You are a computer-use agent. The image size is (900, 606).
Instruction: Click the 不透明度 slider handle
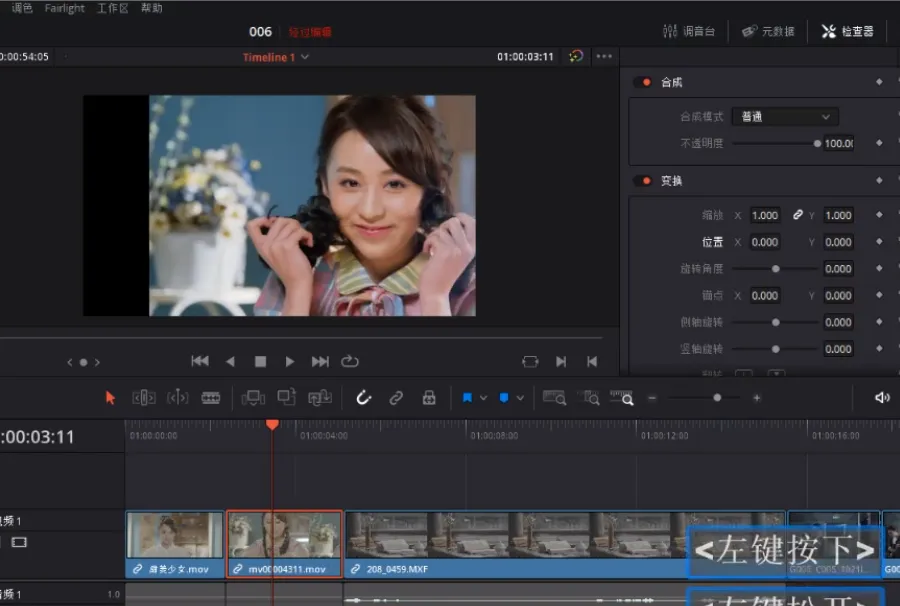[x=817, y=143]
